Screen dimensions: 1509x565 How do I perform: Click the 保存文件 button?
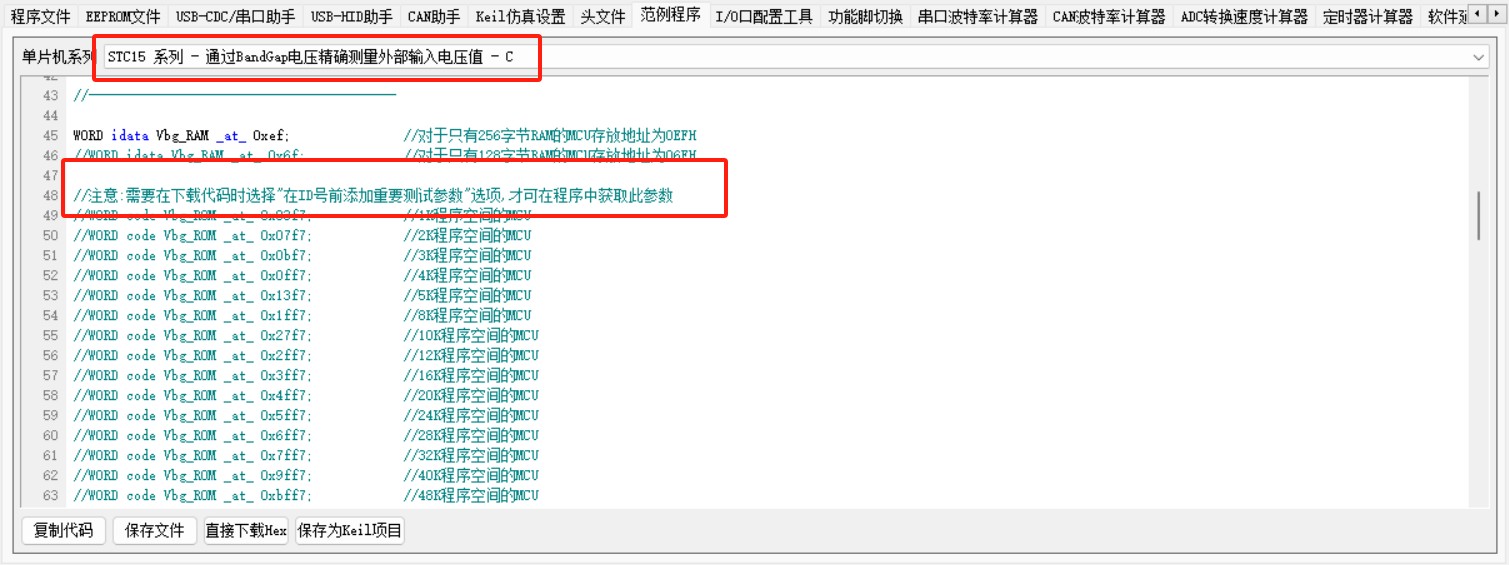pos(155,530)
